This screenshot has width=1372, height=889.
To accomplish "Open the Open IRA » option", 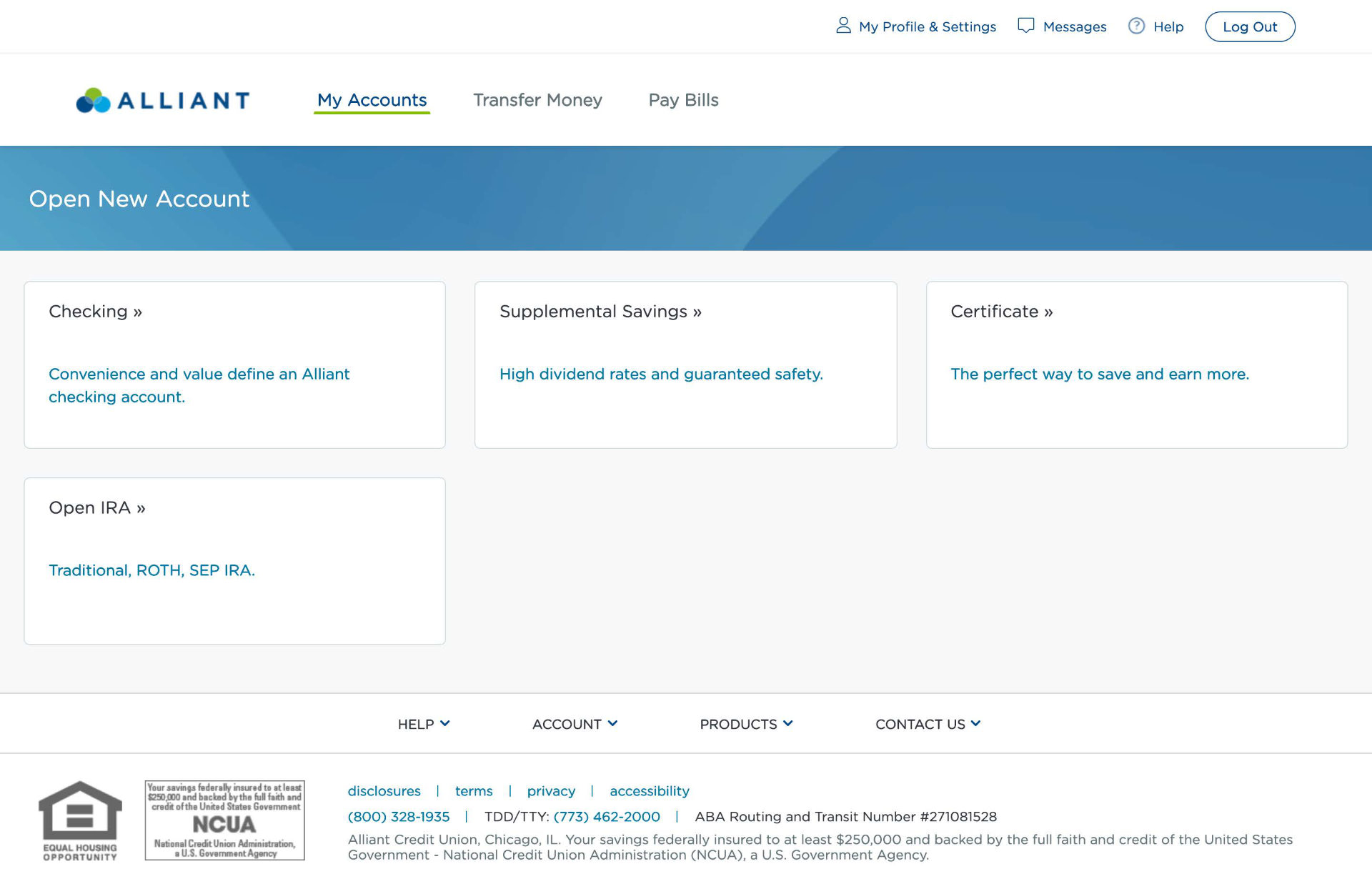I will pyautogui.click(x=96, y=508).
